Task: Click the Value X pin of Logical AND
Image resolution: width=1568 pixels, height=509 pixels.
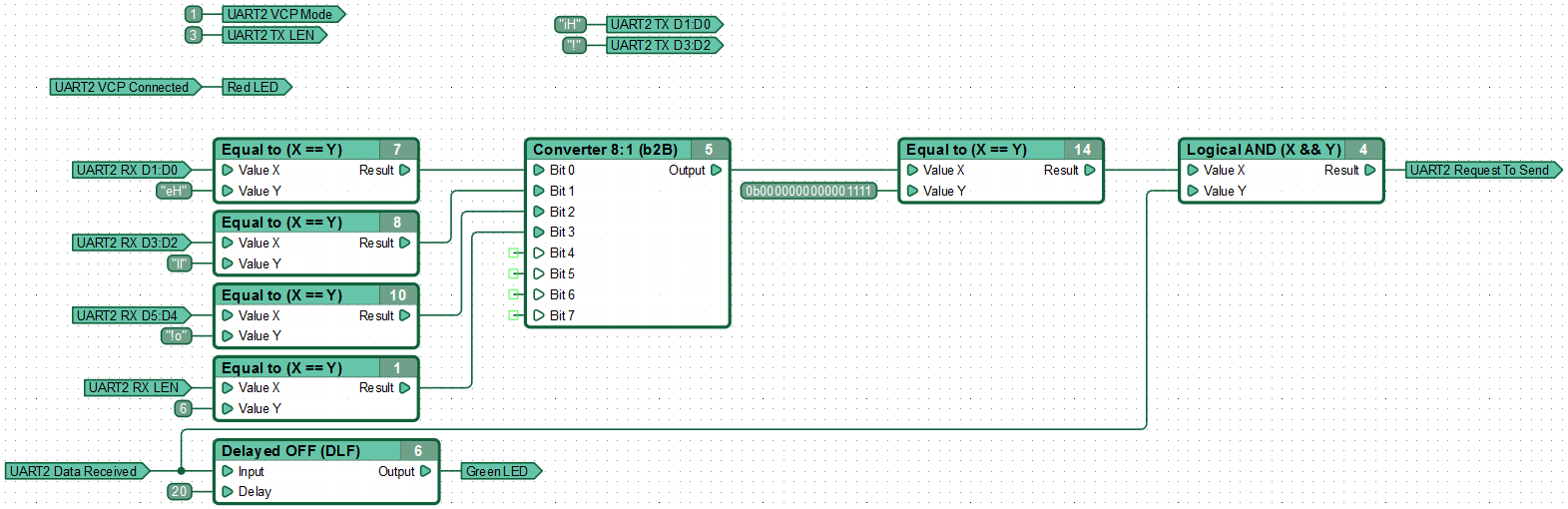Action: (x=1193, y=170)
